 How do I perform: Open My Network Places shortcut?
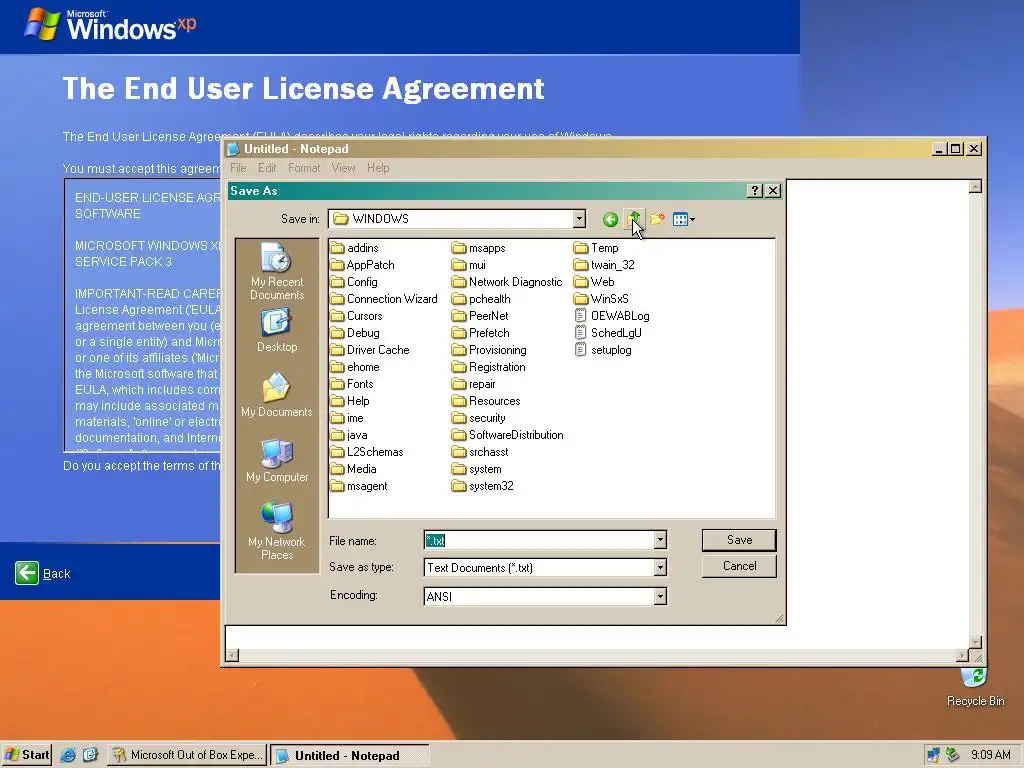tap(277, 531)
